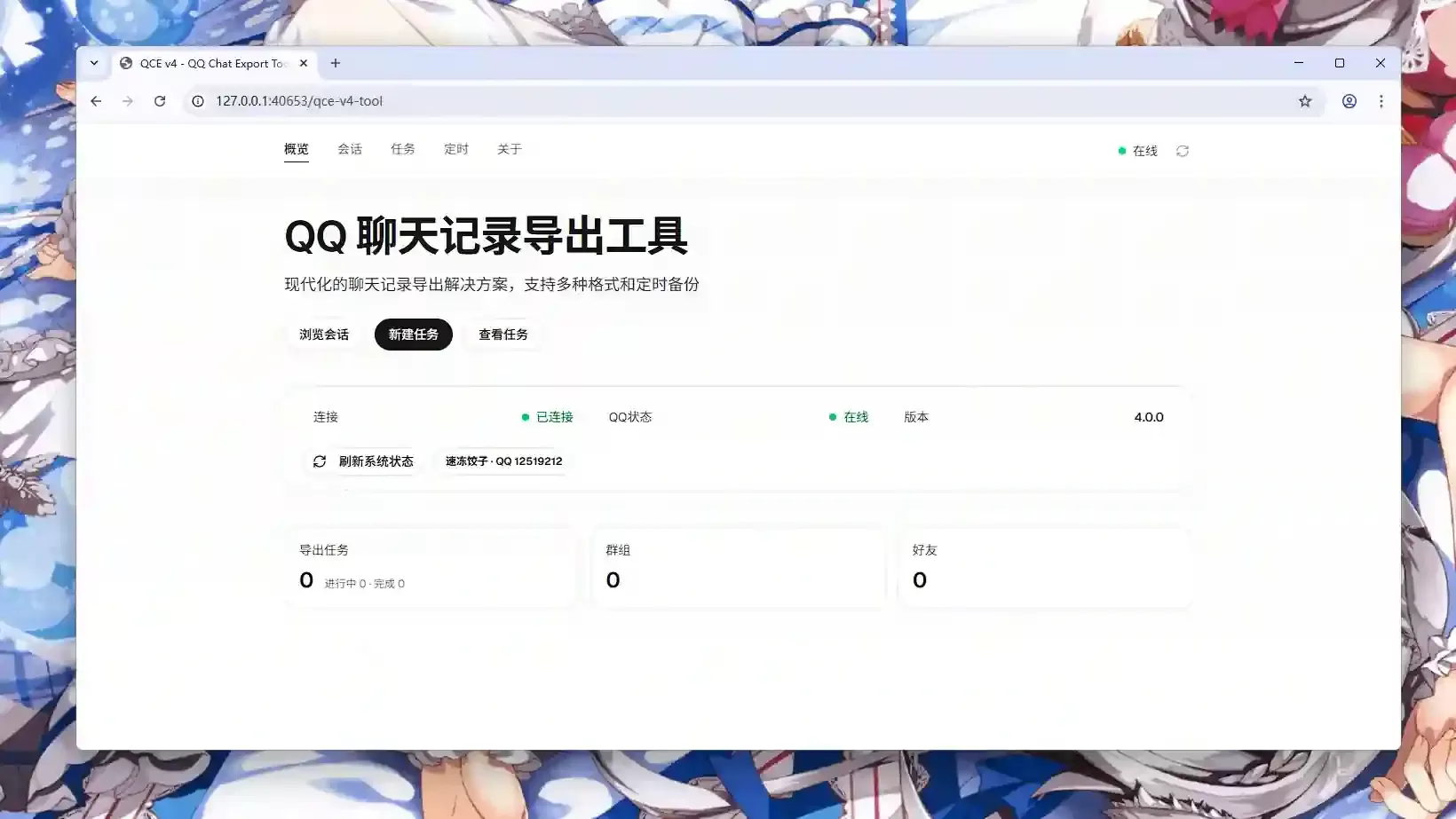
Task: Open the Chrome three-dot menu
Action: click(x=1381, y=101)
